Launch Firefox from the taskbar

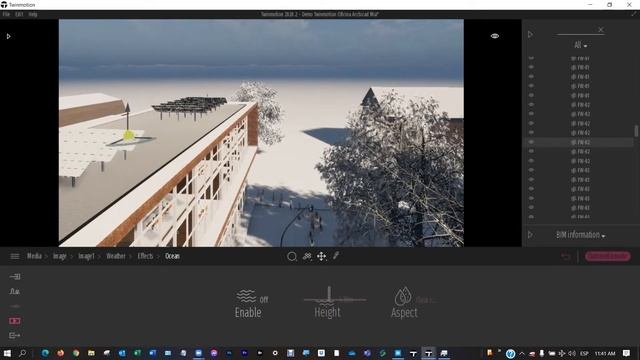pos(60,353)
